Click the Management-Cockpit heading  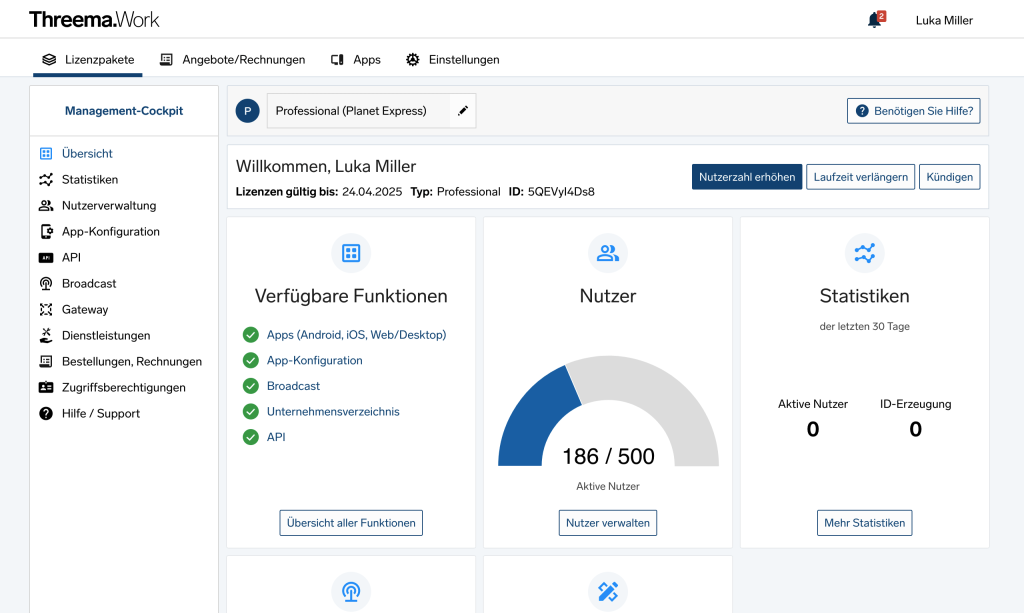(124, 111)
